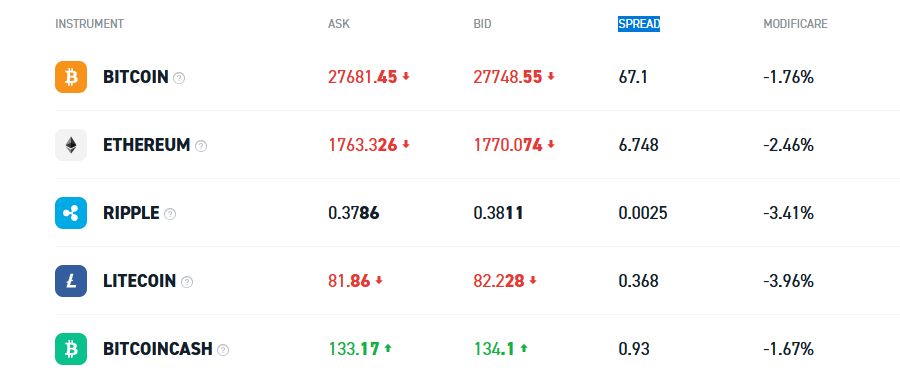Click Bitcoin spread value 67.1
This screenshot has width=900, height=380.
click(633, 77)
